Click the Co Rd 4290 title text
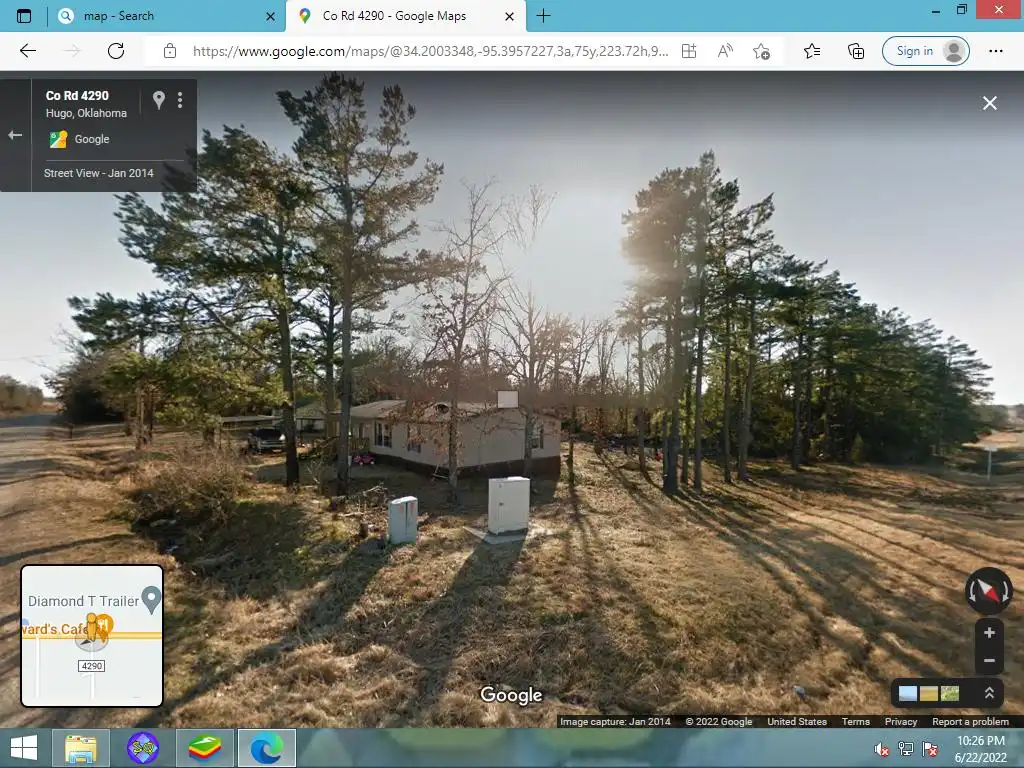 tap(77, 95)
